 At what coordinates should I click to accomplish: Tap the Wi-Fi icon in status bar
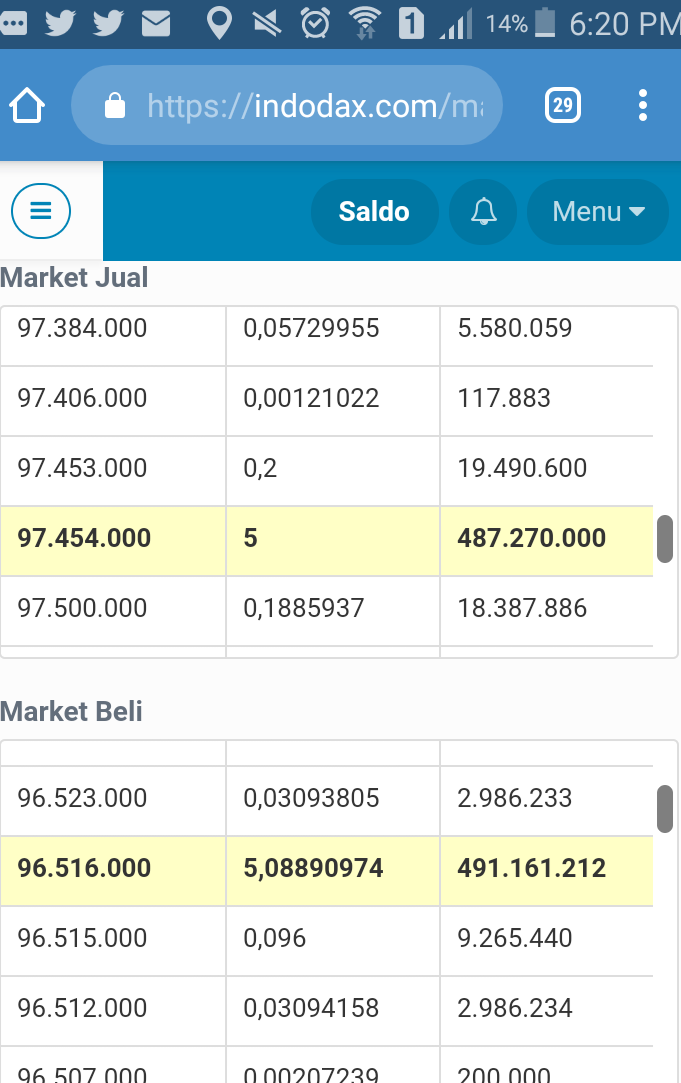pos(365,24)
